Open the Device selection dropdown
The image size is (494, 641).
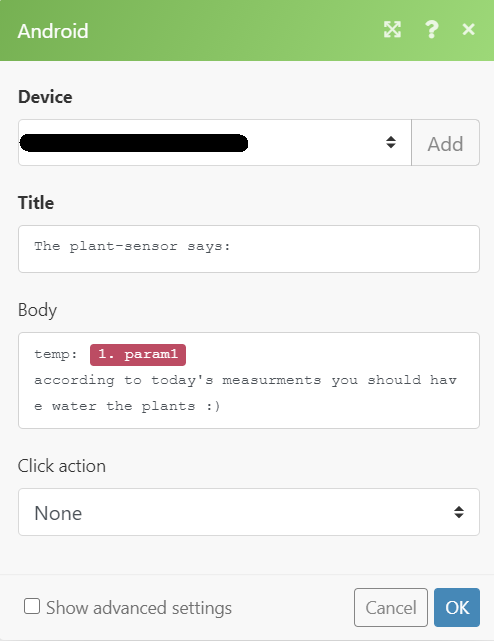(x=215, y=143)
